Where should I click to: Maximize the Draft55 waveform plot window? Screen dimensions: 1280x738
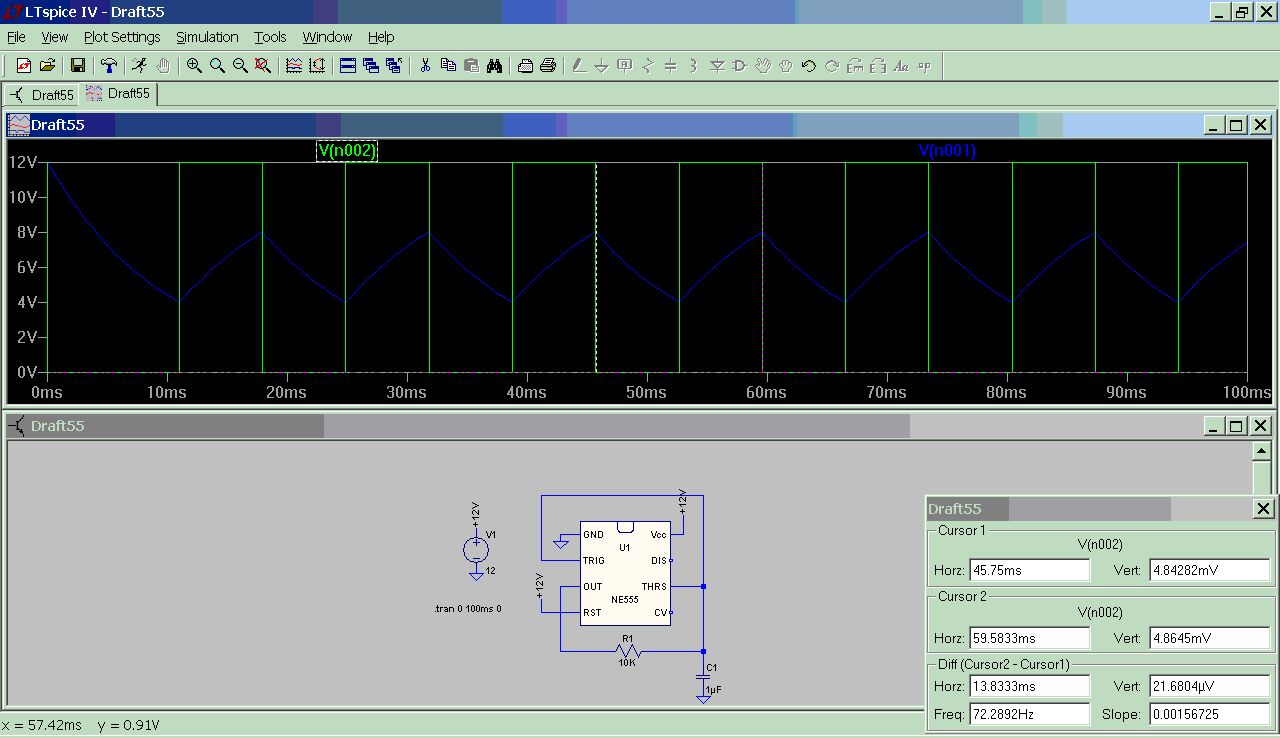pyautogui.click(x=1236, y=125)
